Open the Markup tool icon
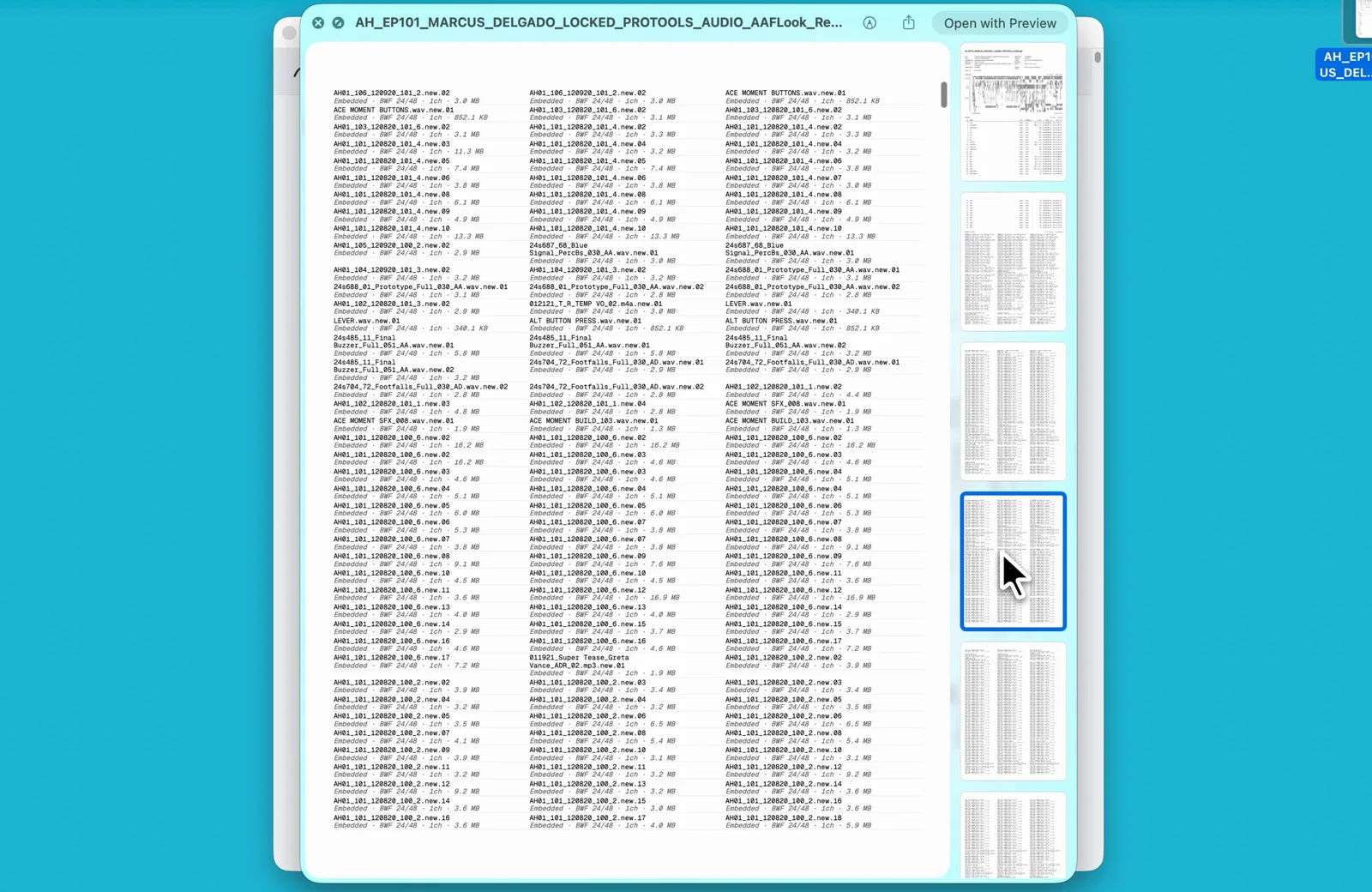 click(870, 23)
